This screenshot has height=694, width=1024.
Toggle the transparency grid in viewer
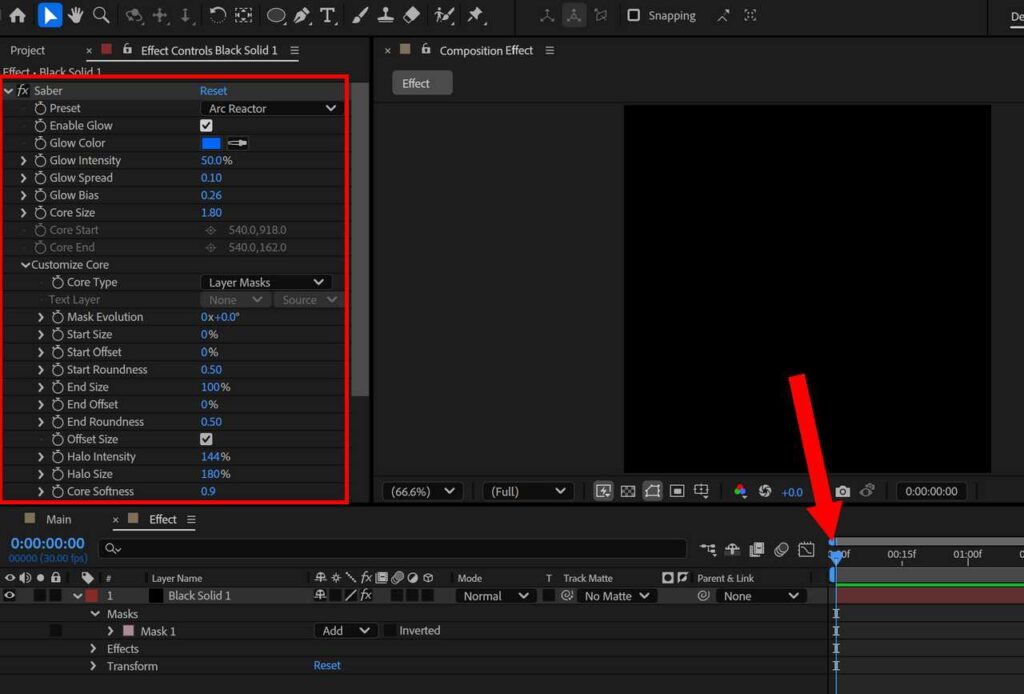(x=628, y=491)
